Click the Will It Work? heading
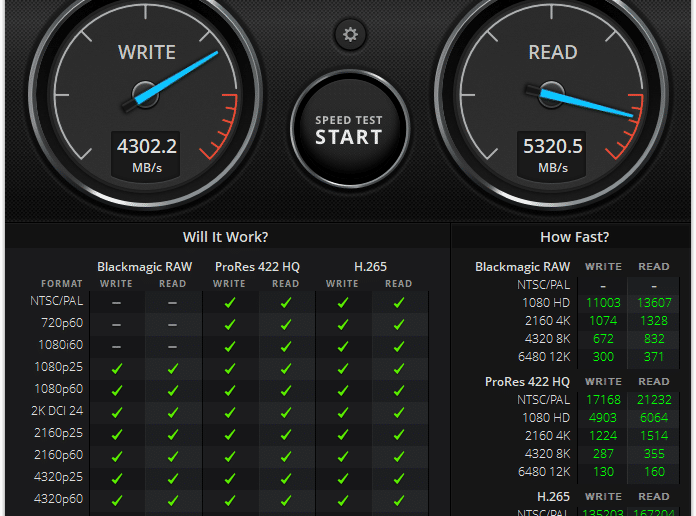This screenshot has width=696, height=516. tap(225, 237)
